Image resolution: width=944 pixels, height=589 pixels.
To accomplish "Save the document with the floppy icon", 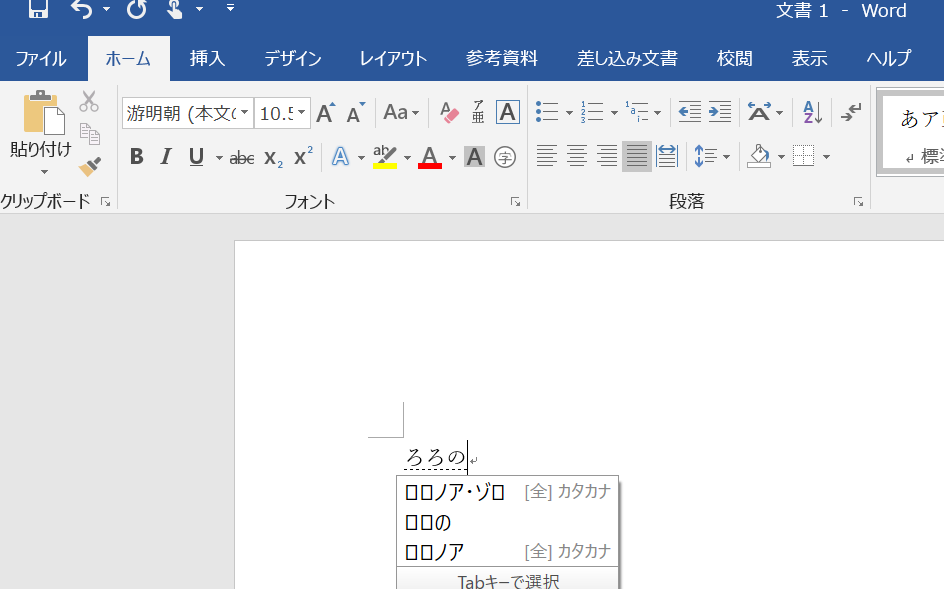I will (39, 8).
